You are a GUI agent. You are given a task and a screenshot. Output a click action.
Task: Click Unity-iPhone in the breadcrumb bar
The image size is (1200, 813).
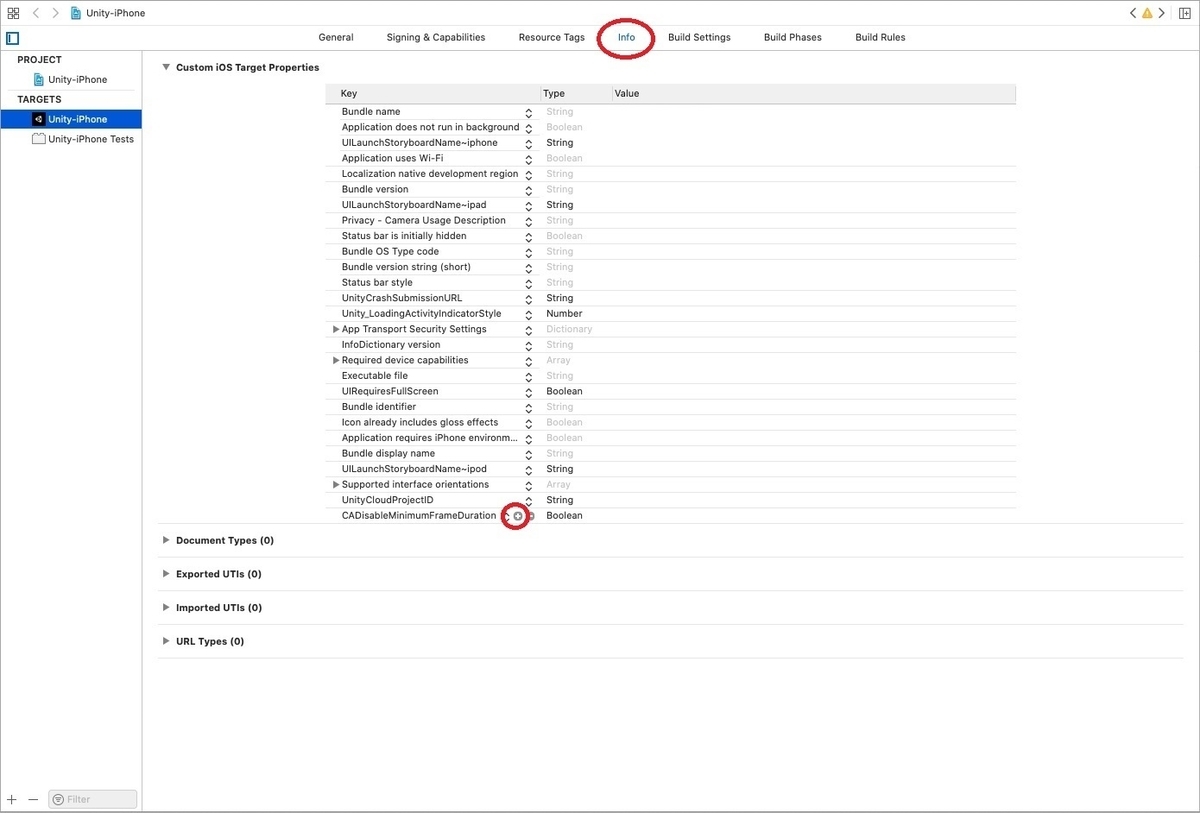(116, 13)
